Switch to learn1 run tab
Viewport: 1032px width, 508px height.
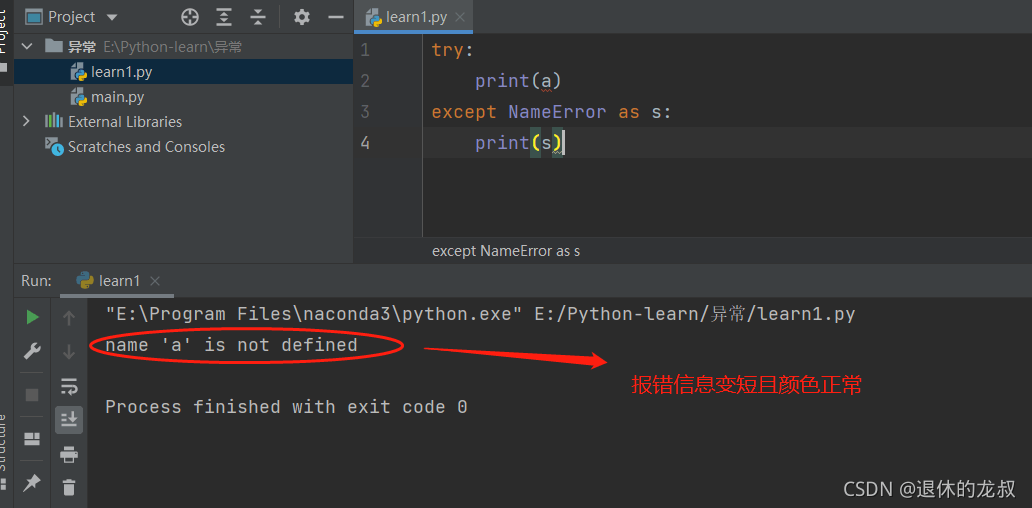pyautogui.click(x=119, y=281)
